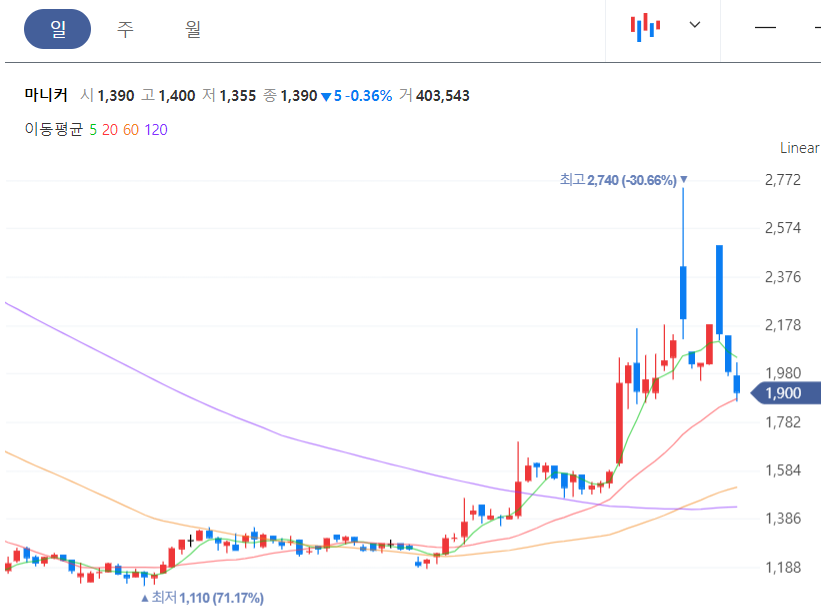Switch to the 월 (monthly) chart tab
Viewport: 821px width, 607px height.
coord(193,29)
